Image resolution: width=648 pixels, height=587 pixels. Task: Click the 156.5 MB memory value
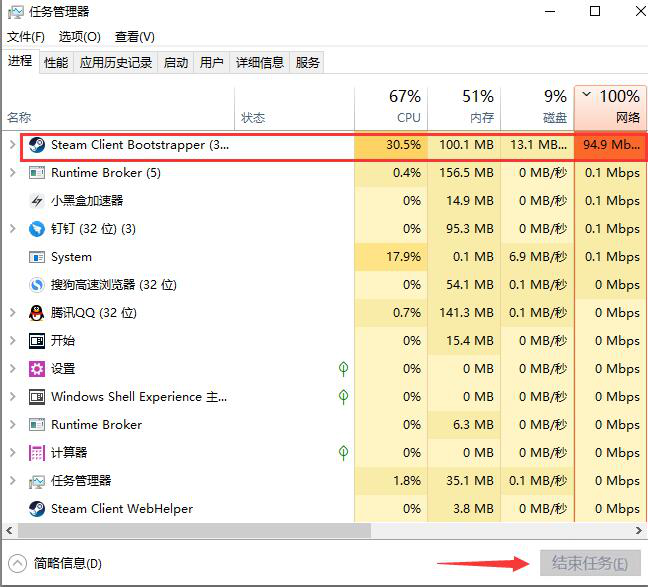467,173
